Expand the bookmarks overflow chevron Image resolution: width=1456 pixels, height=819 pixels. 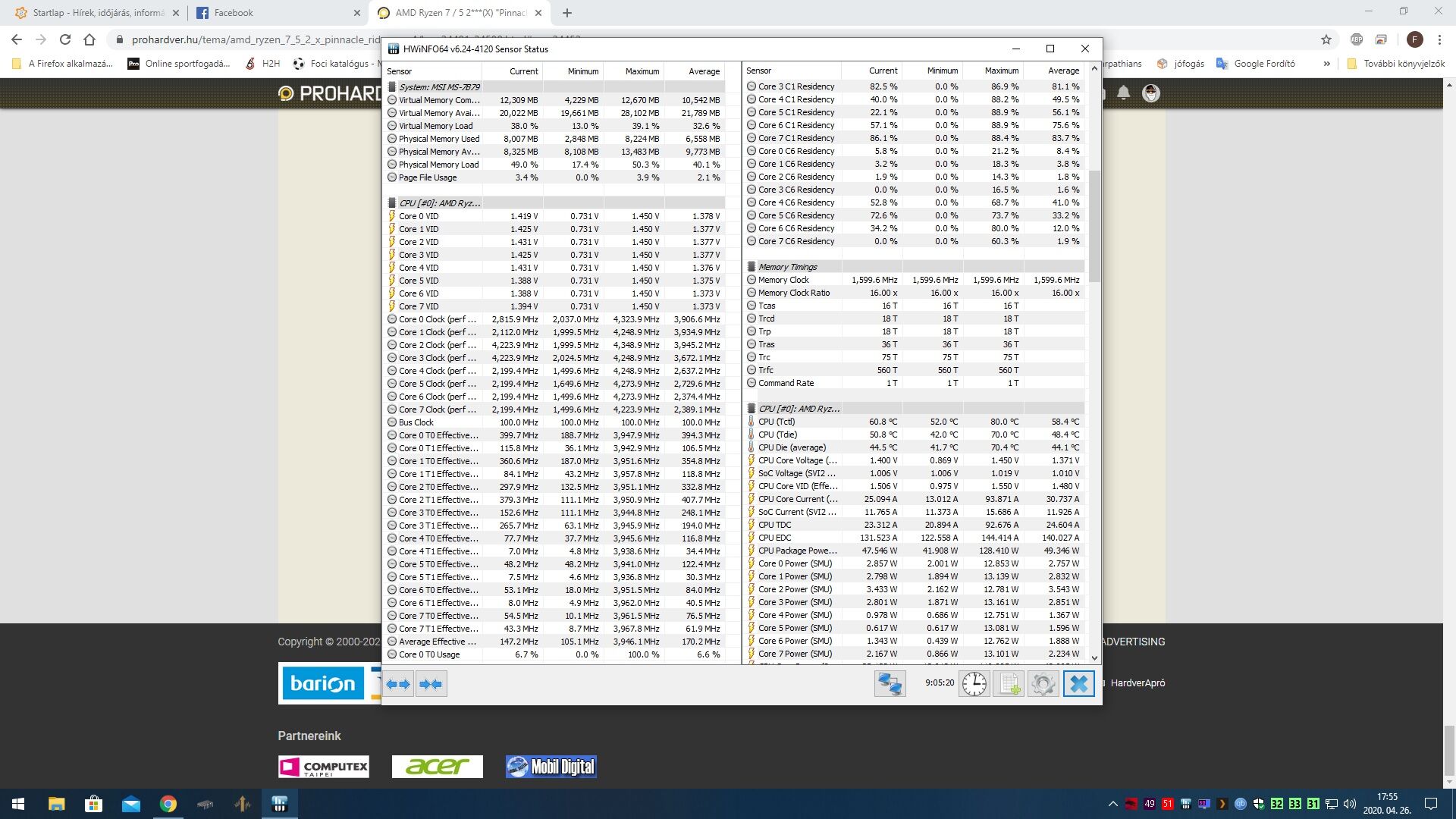point(1326,64)
